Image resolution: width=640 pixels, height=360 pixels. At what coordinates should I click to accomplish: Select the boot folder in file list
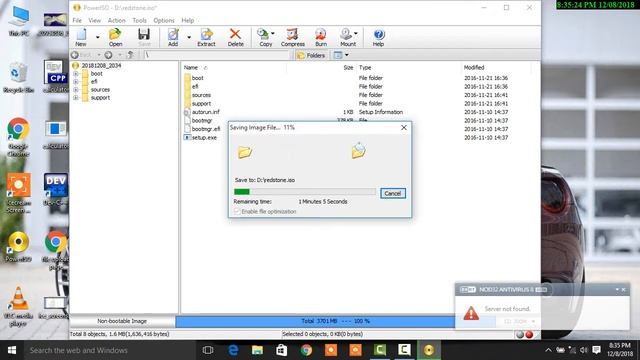tap(198, 78)
